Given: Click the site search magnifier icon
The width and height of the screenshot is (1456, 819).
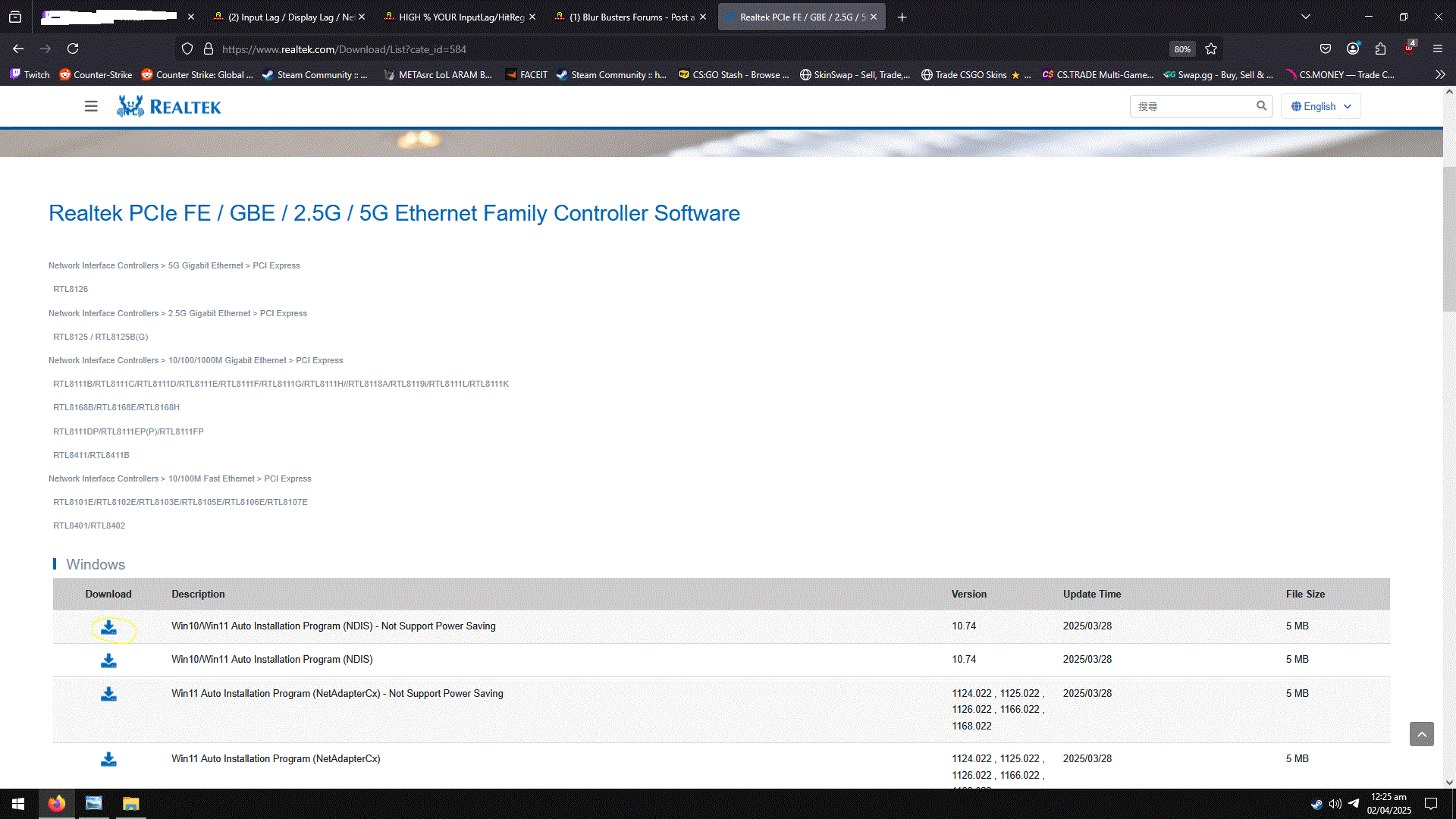Looking at the screenshot, I should point(1261,106).
